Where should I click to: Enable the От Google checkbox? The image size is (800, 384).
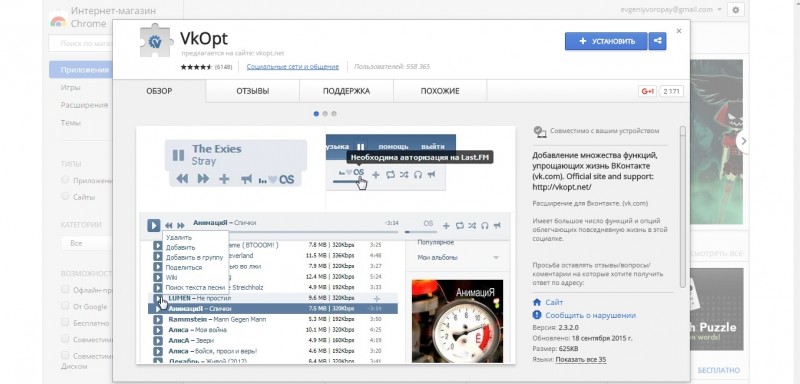coord(65,305)
